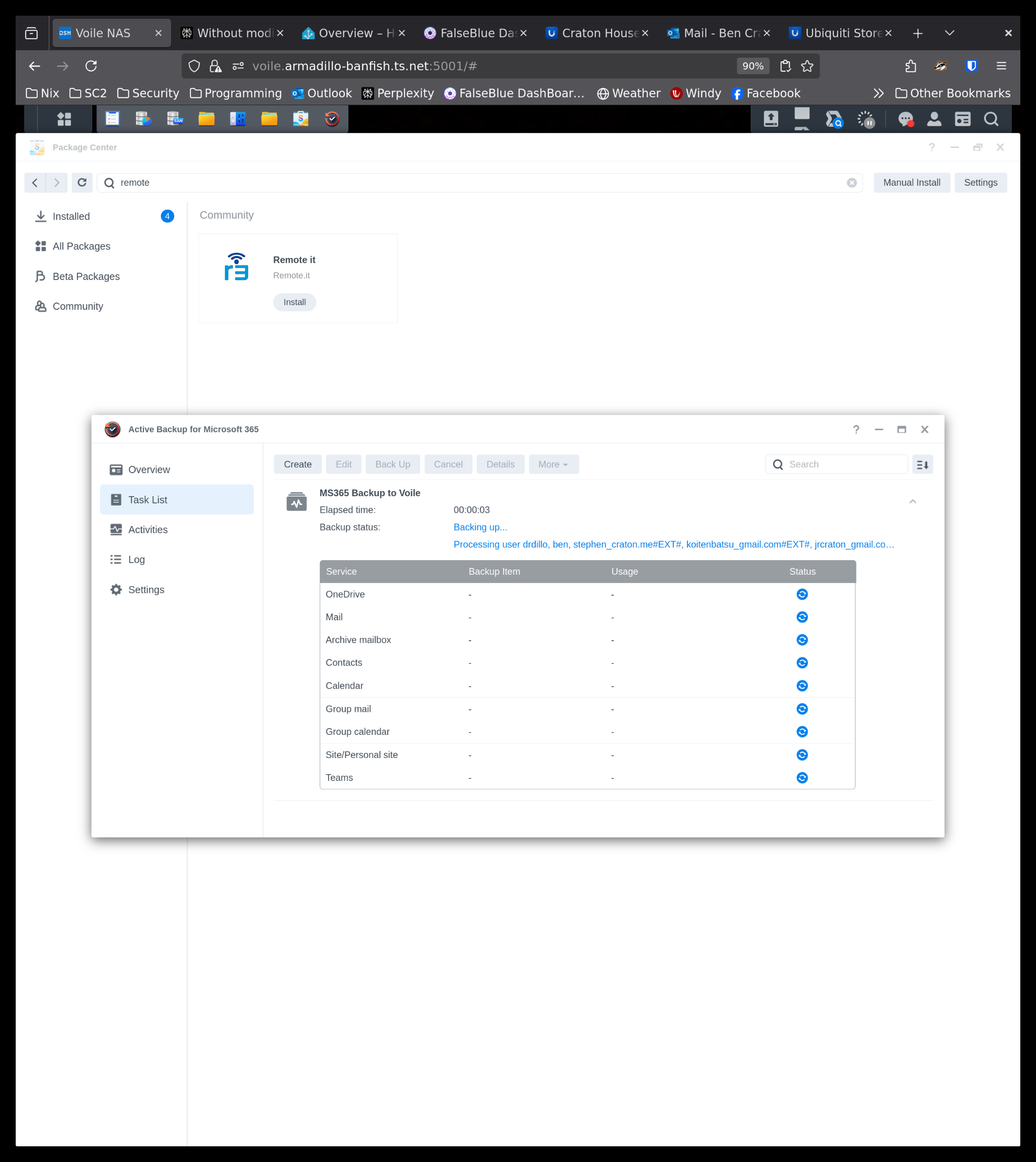Click Active Backup icon in DSM taskbar

click(x=332, y=119)
